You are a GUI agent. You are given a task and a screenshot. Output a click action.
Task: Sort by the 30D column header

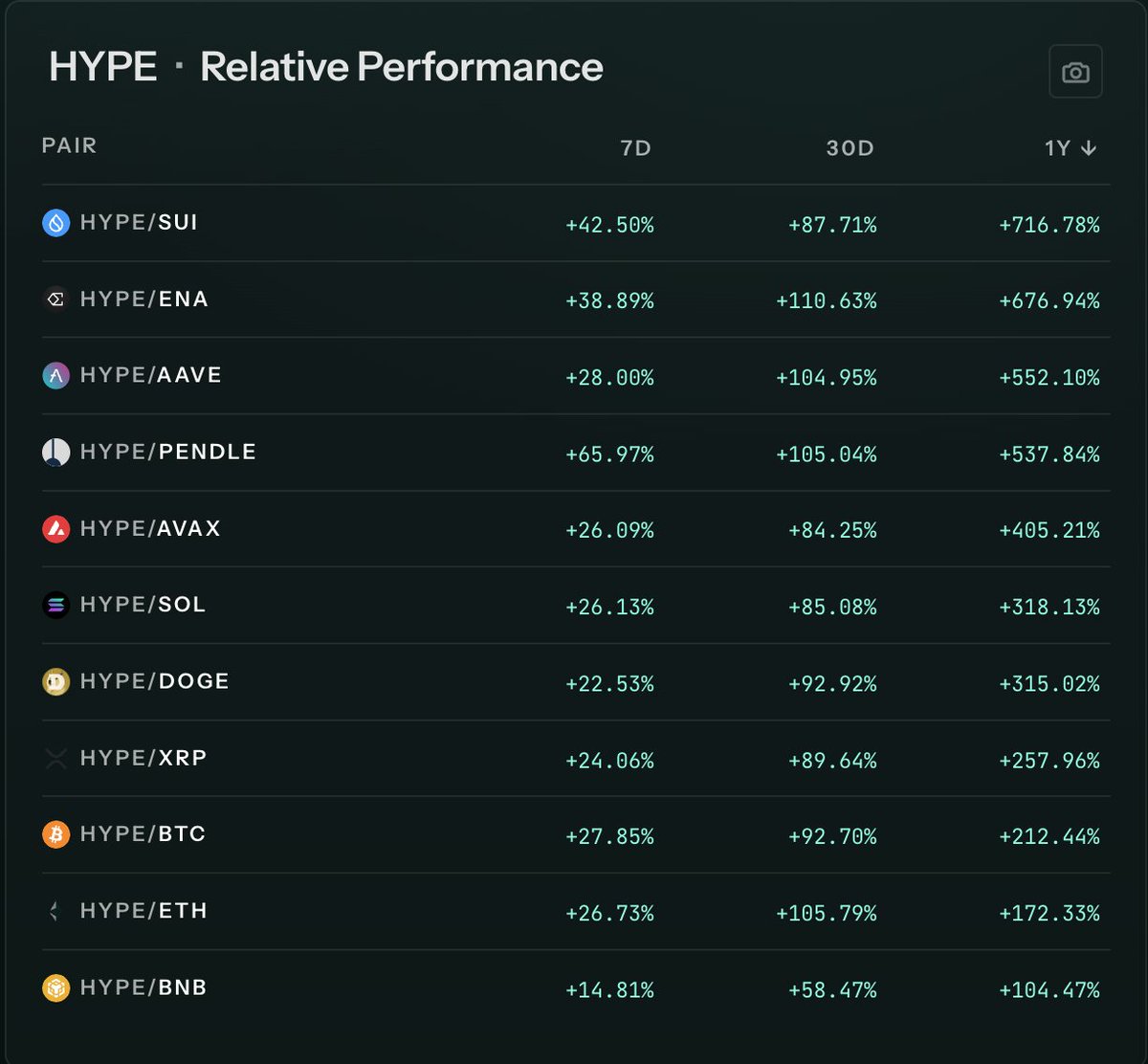pos(850,148)
